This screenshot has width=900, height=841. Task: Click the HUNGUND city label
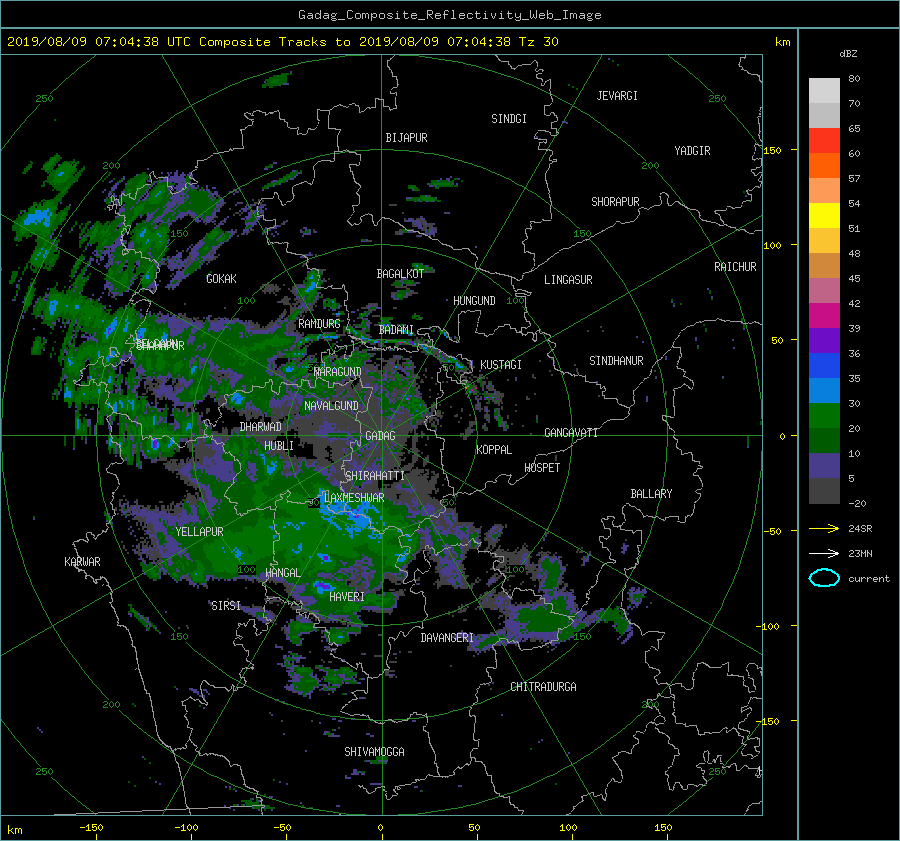(x=474, y=301)
